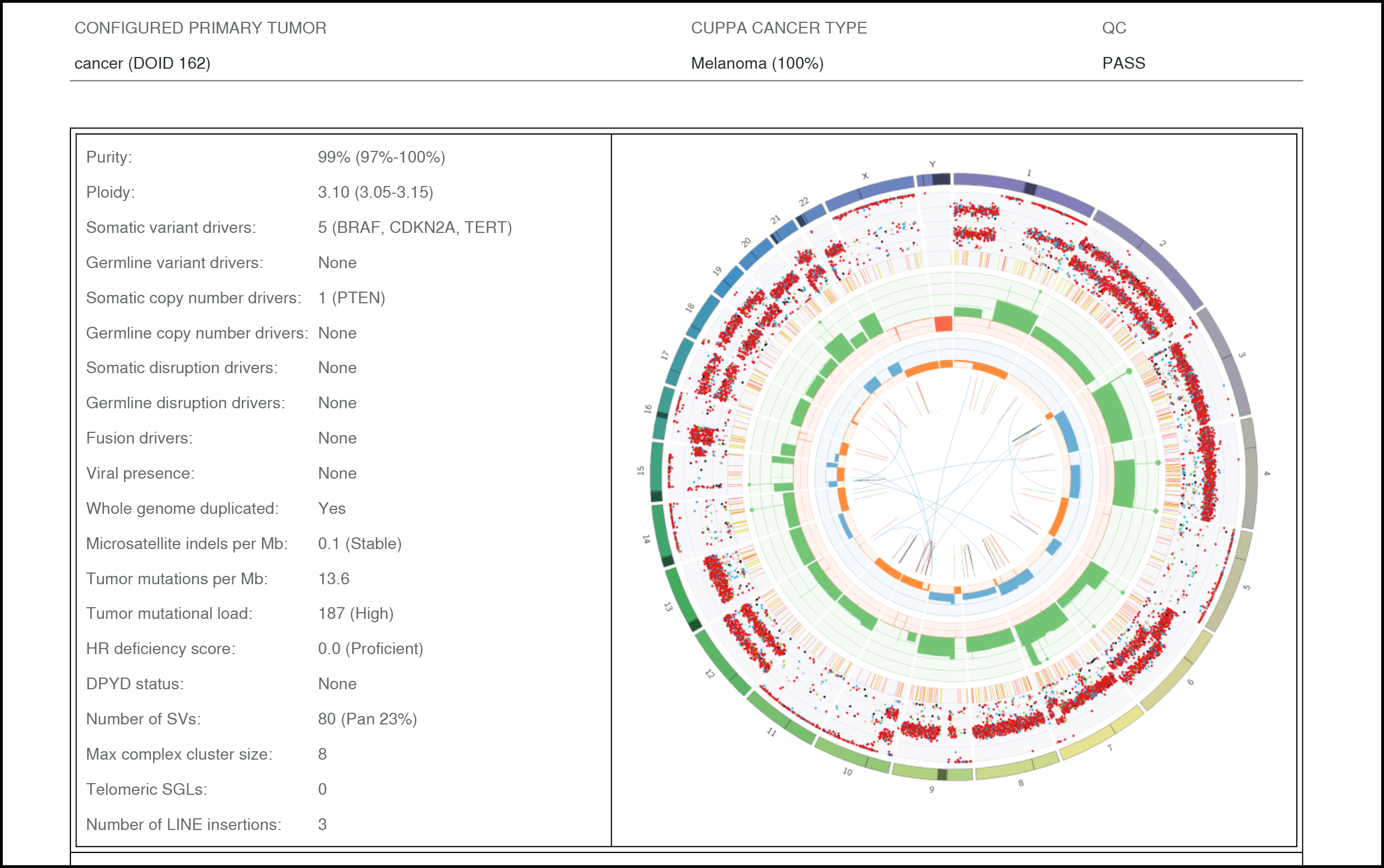This screenshot has height=868, width=1384.
Task: Click the Whole genome duplicated Yes value
Action: [x=331, y=509]
